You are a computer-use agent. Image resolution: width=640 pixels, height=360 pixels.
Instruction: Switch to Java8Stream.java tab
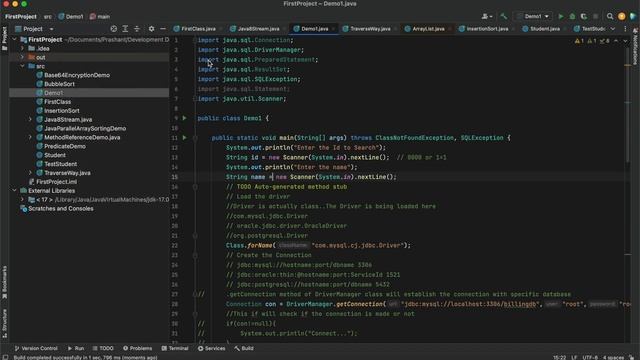point(258,29)
